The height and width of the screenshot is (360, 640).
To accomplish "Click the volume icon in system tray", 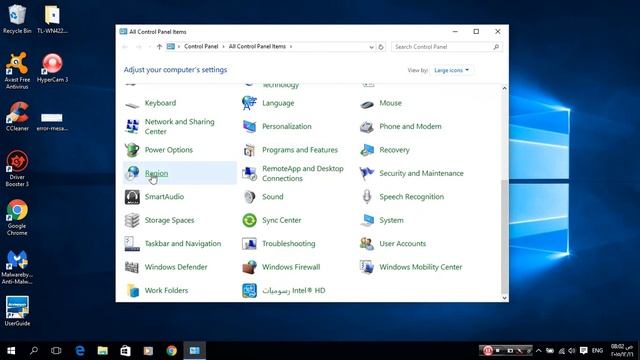I will pos(572,351).
